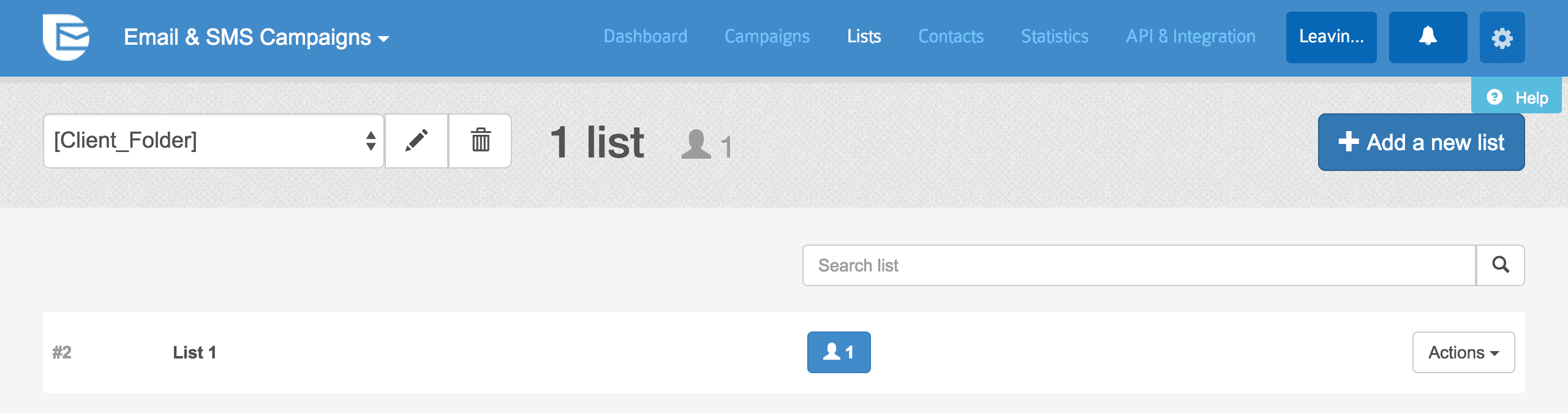Open API & Integration
Screen dimensions: 1568x413
pos(1191,37)
